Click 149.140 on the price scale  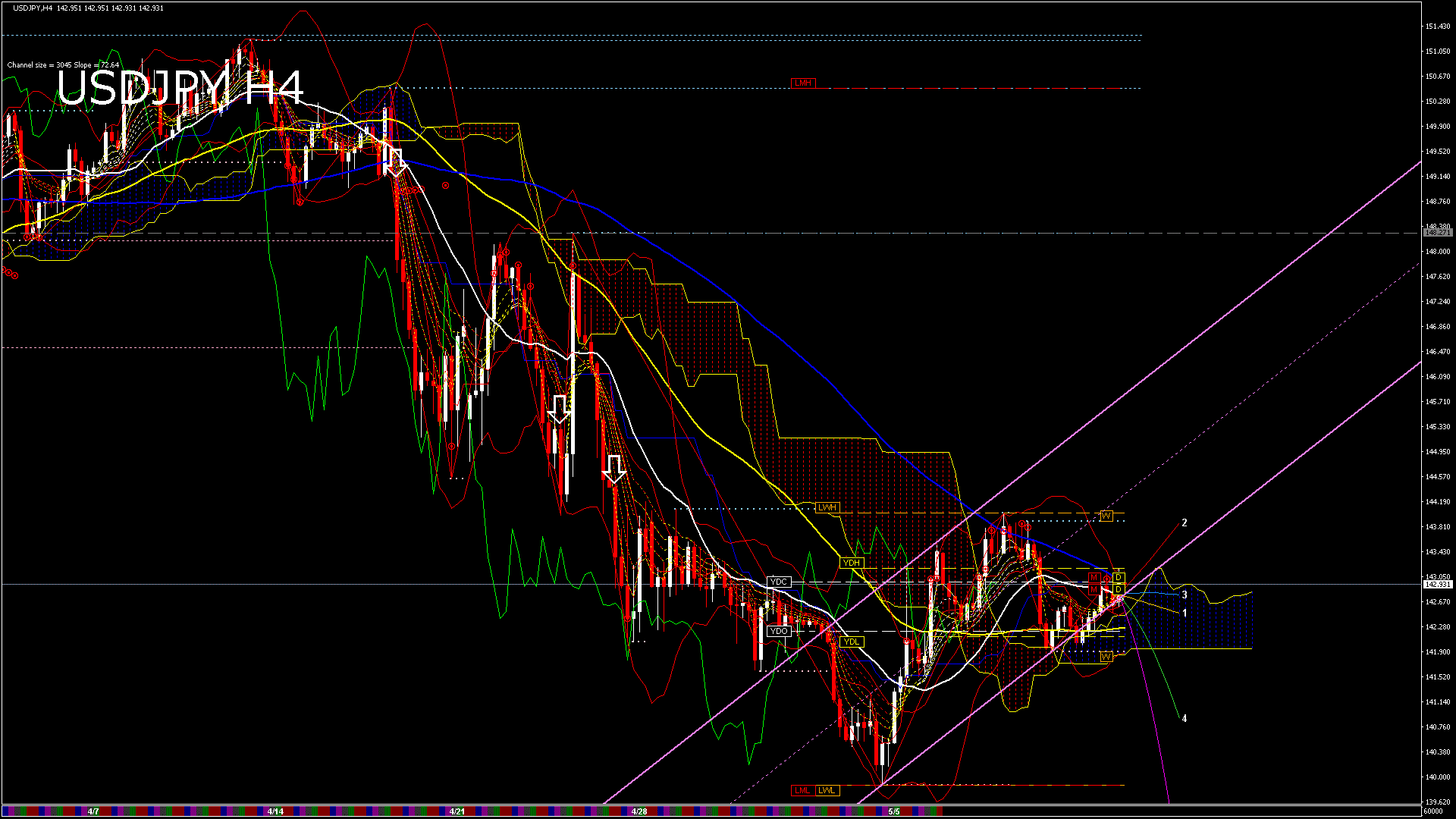[1438, 177]
